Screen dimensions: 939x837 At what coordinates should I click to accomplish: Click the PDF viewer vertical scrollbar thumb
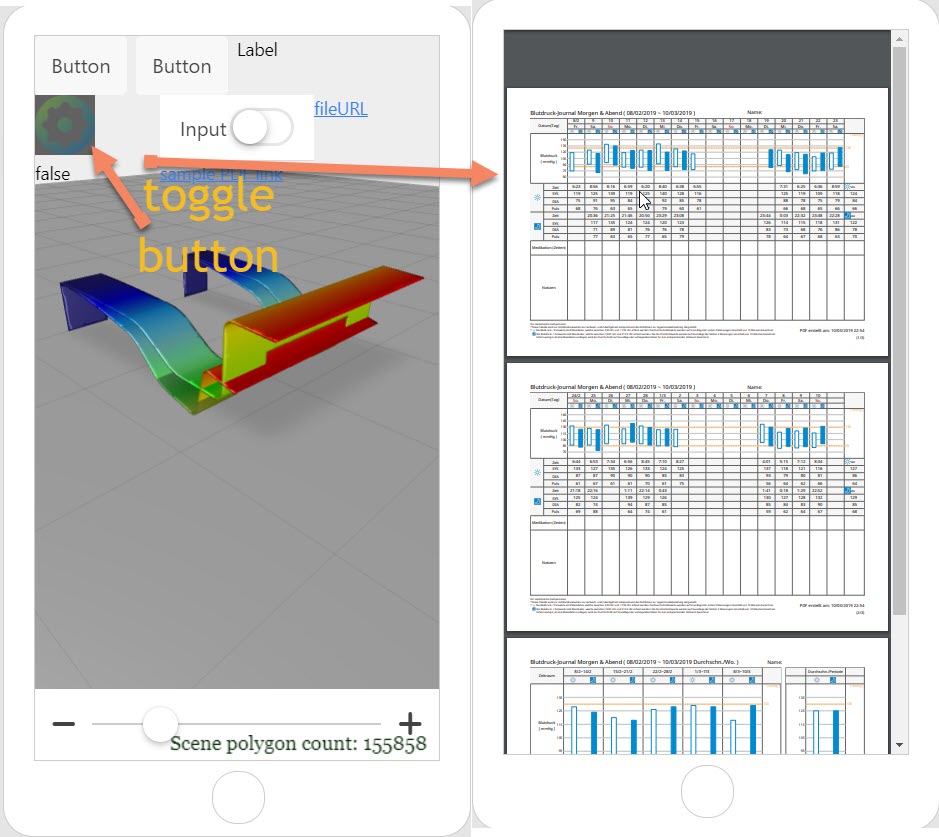(900, 330)
